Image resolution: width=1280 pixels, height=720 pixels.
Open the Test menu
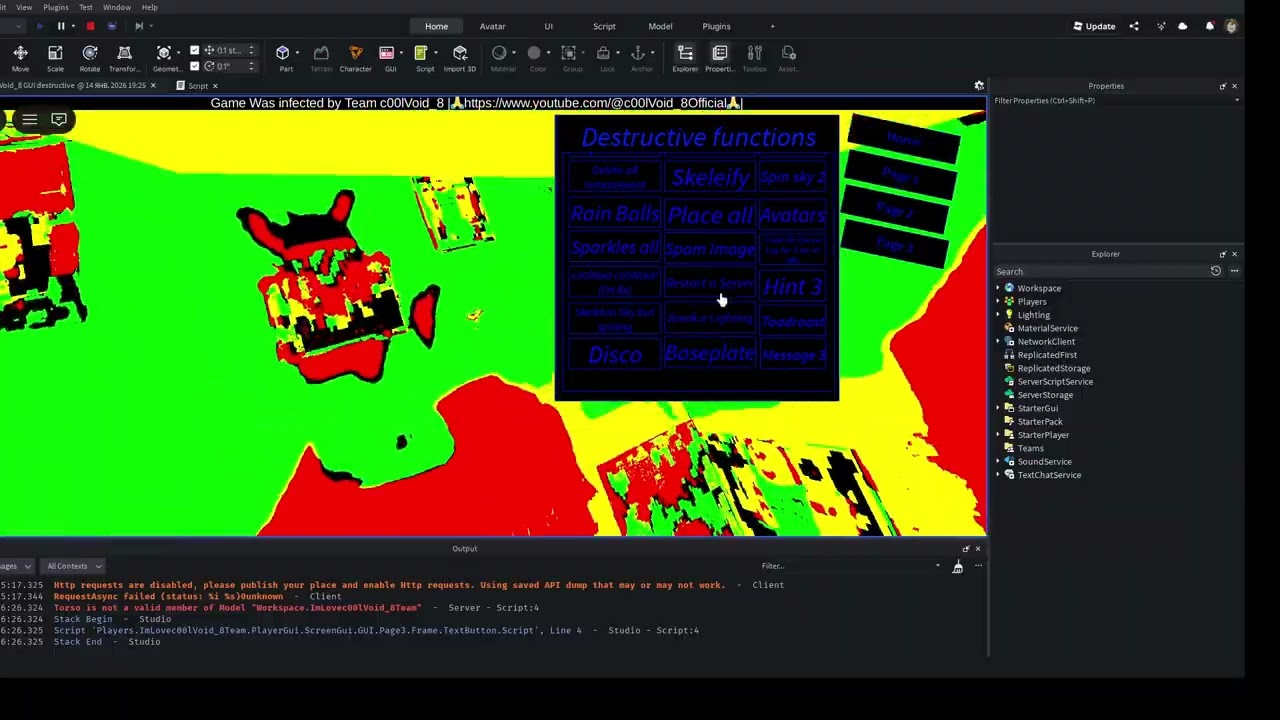pos(86,7)
